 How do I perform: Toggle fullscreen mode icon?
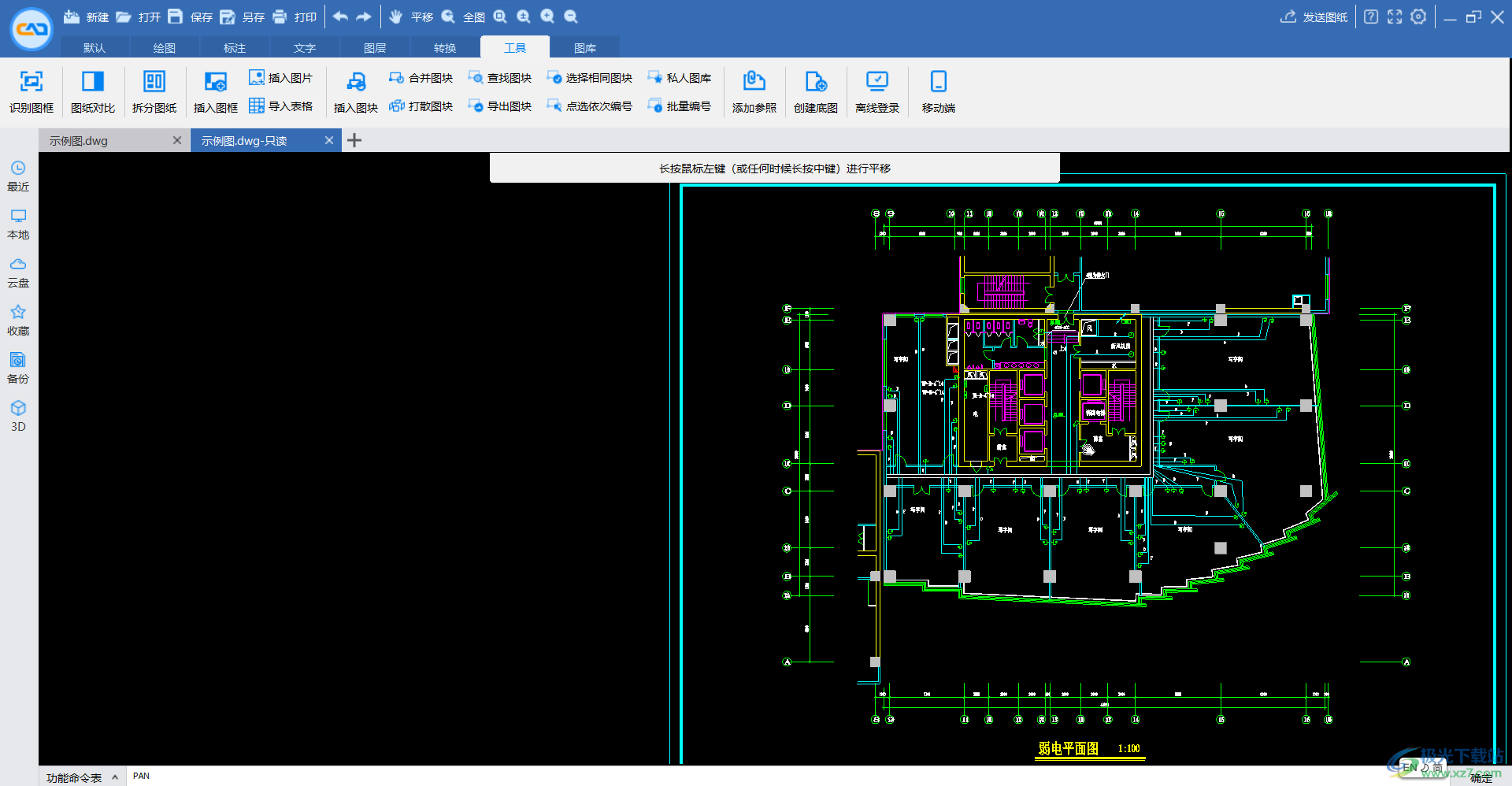(1395, 17)
